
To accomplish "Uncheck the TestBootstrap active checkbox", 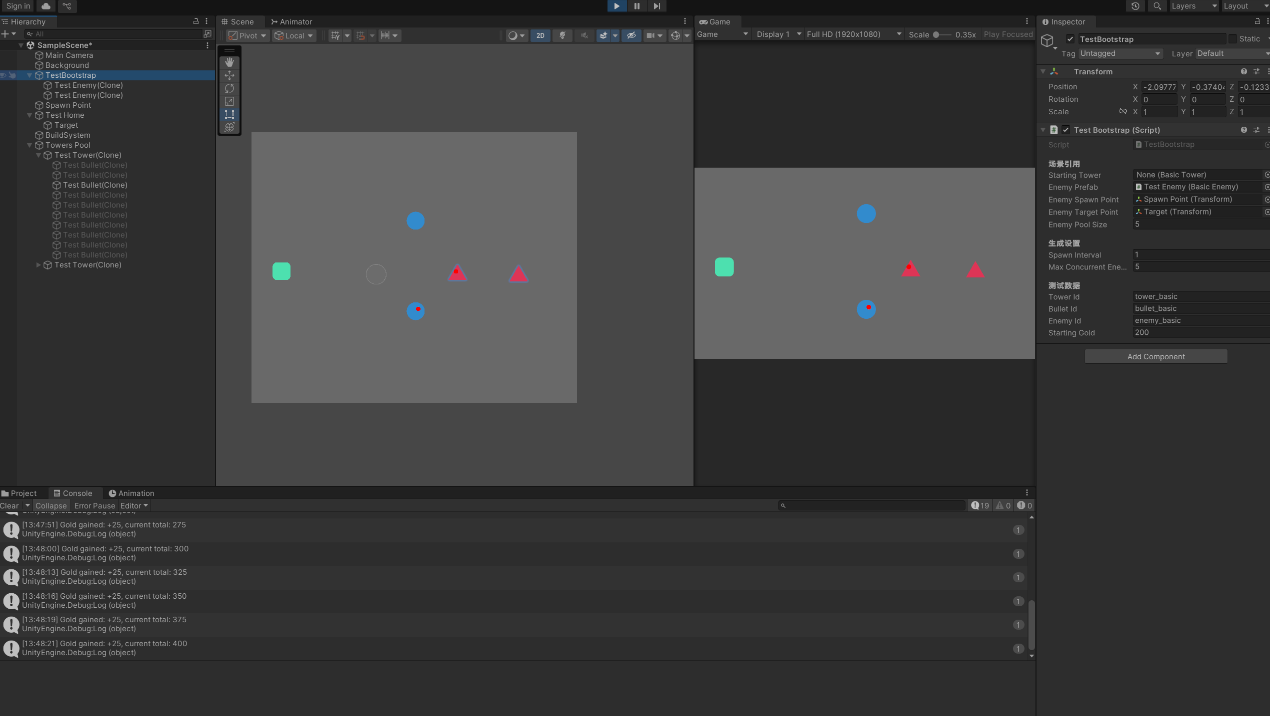I will (1070, 39).
